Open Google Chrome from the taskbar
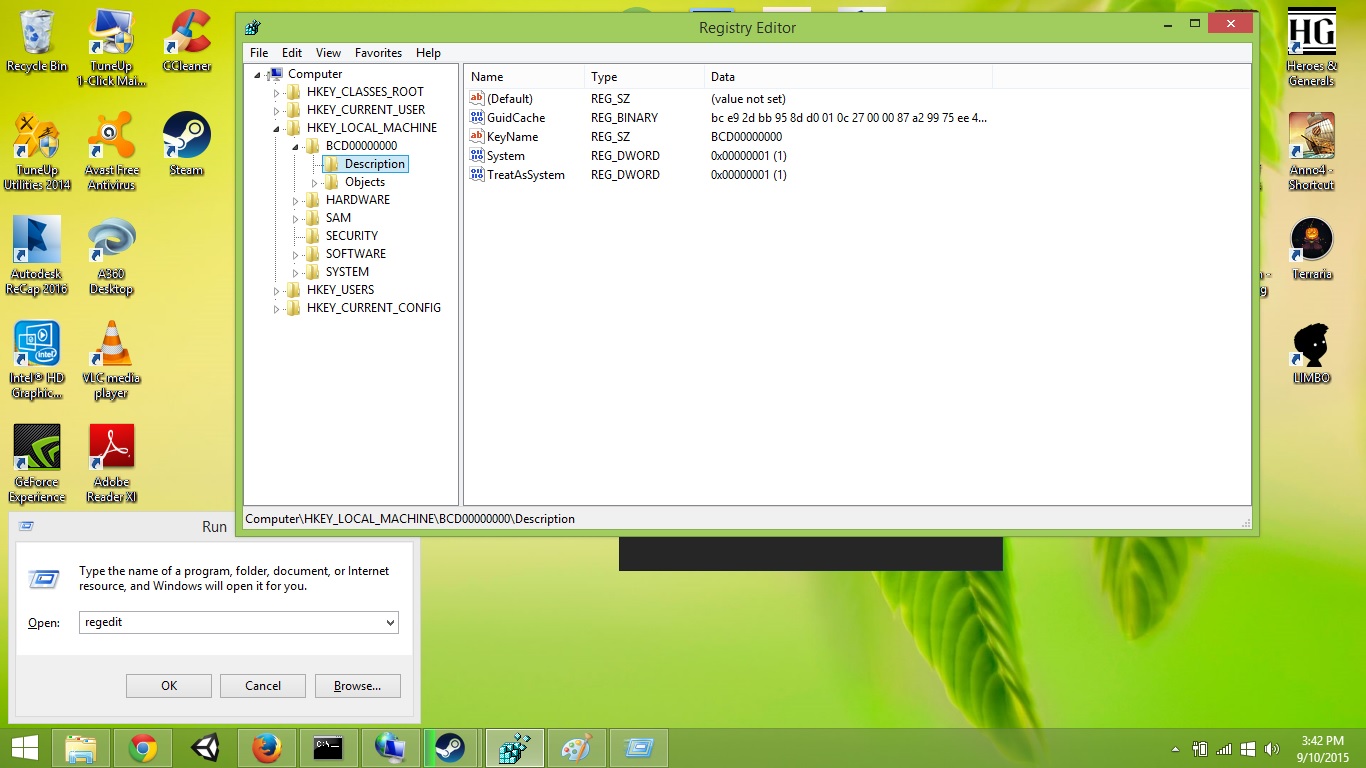 point(142,747)
